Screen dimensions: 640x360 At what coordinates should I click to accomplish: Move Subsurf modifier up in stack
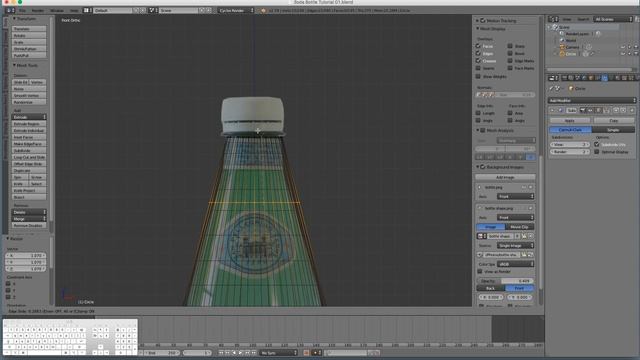[616, 110]
